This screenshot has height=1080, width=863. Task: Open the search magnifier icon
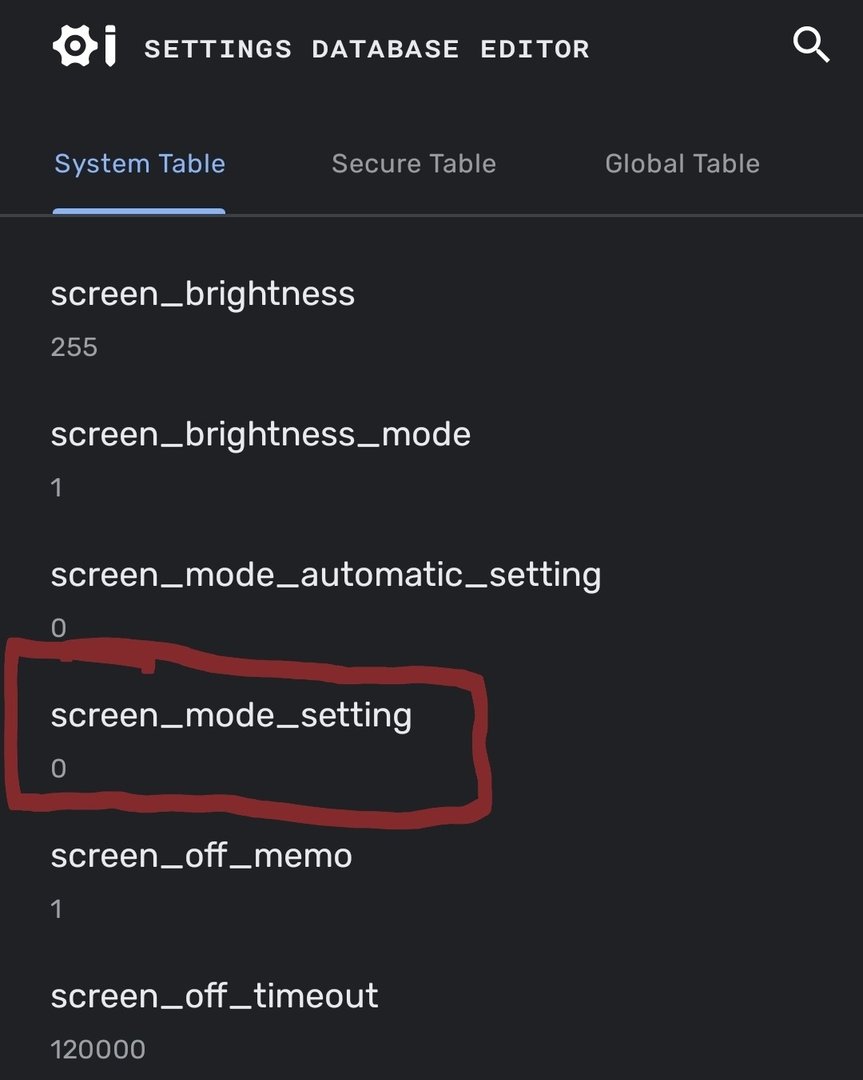pyautogui.click(x=811, y=46)
